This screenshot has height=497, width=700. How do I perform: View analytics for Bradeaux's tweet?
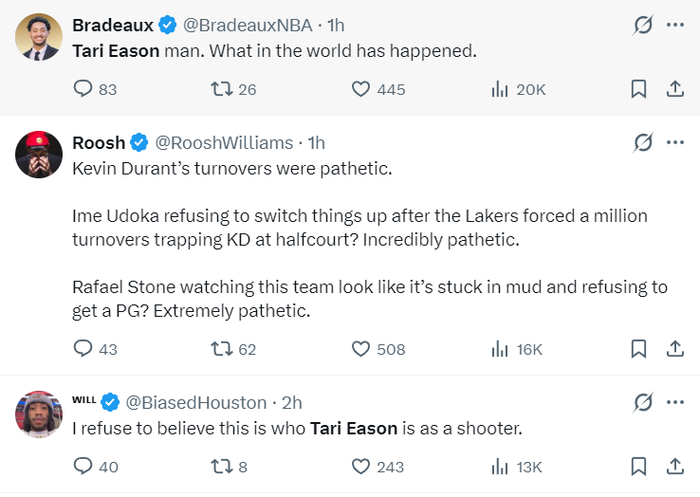(500, 89)
